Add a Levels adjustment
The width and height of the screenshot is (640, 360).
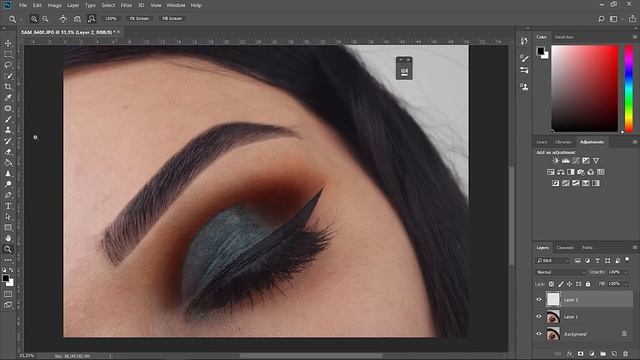[566, 161]
